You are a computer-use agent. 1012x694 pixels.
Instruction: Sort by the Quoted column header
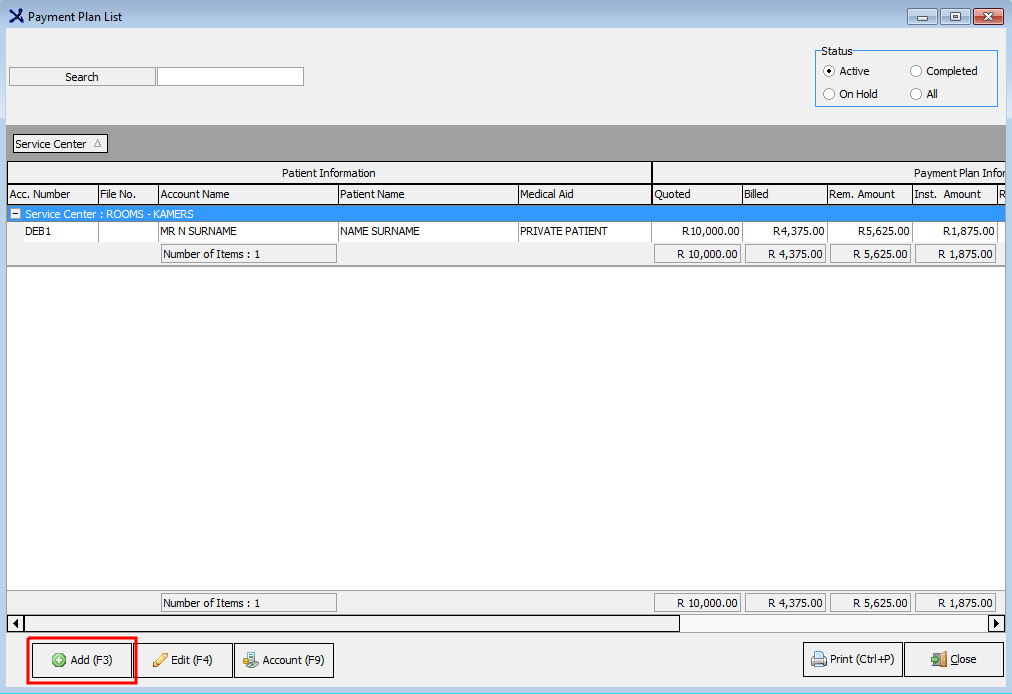click(698, 194)
